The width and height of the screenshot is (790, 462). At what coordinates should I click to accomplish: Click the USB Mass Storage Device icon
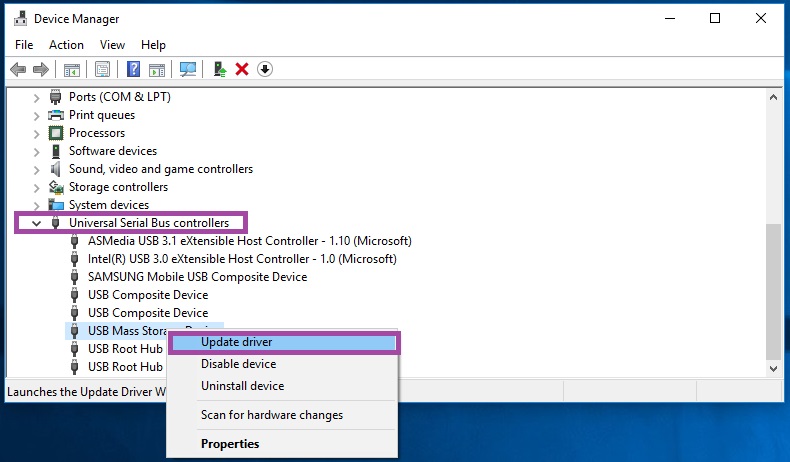[75, 331]
